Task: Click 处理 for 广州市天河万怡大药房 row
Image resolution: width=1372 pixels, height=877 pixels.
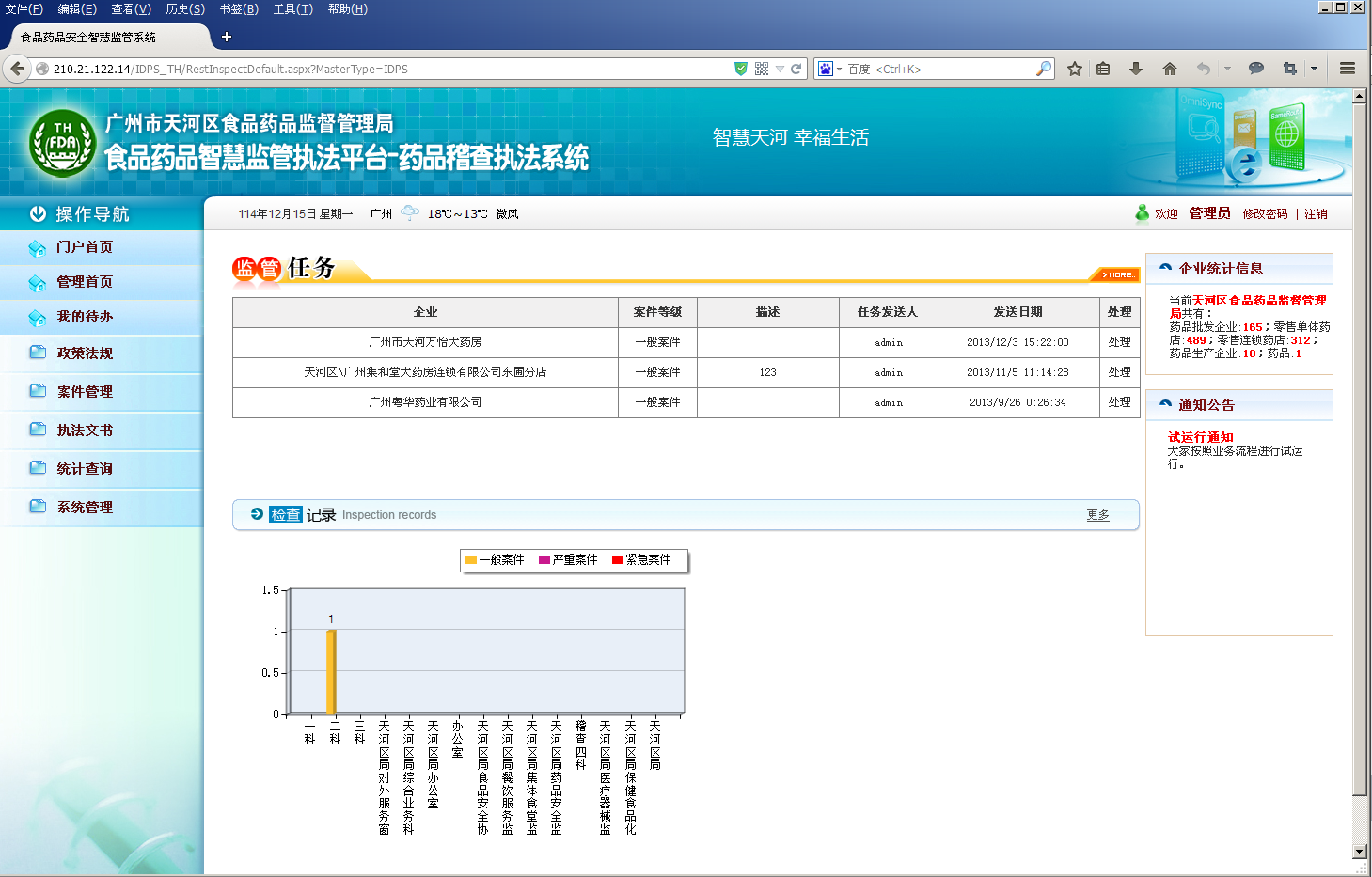Action: click(1119, 342)
